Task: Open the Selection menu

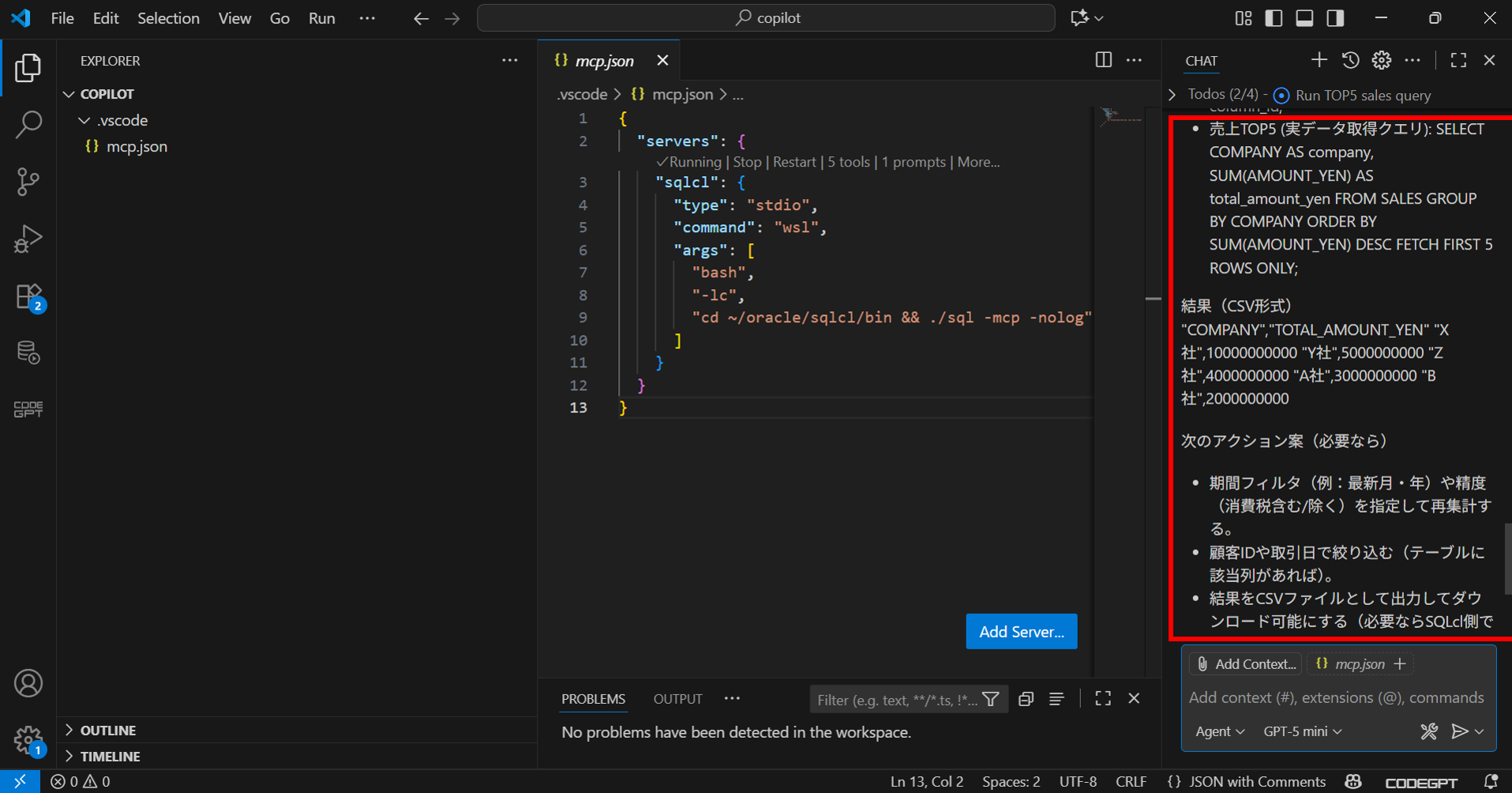Action: pyautogui.click(x=168, y=18)
